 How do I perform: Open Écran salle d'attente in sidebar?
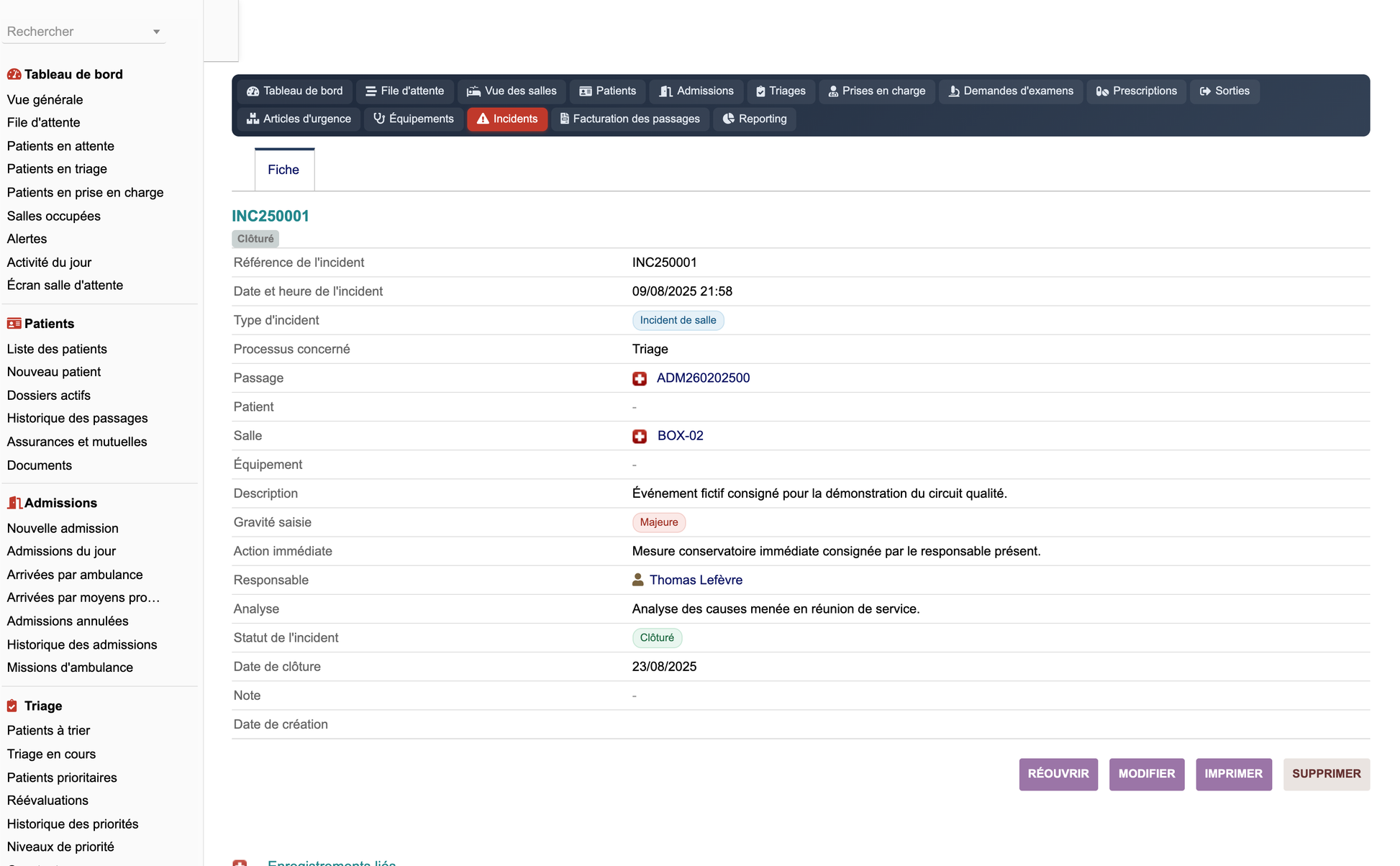65,286
